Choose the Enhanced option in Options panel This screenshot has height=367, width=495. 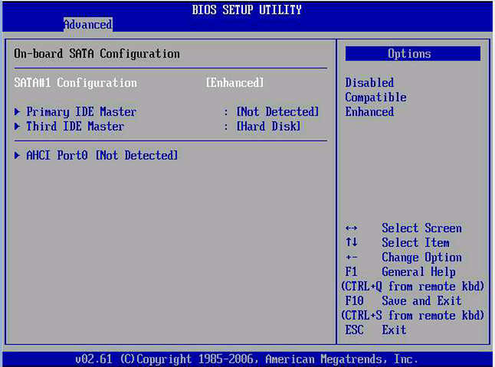[369, 112]
